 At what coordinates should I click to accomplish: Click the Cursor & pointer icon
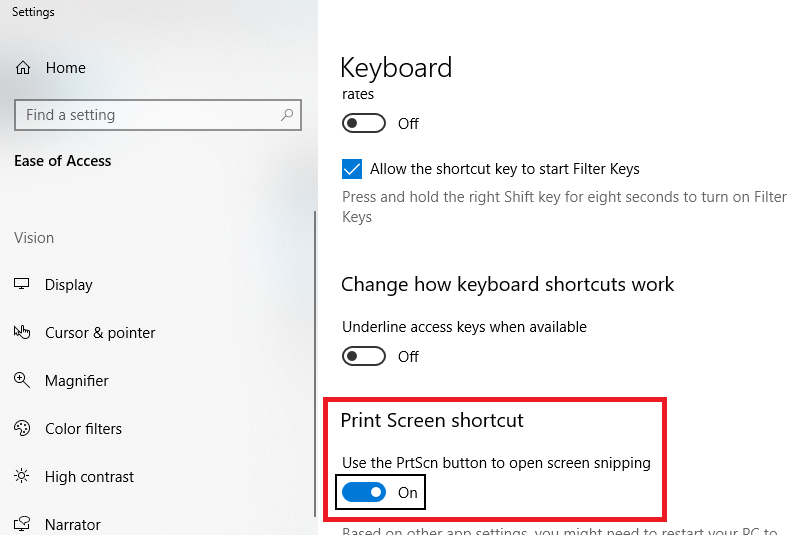(22, 333)
